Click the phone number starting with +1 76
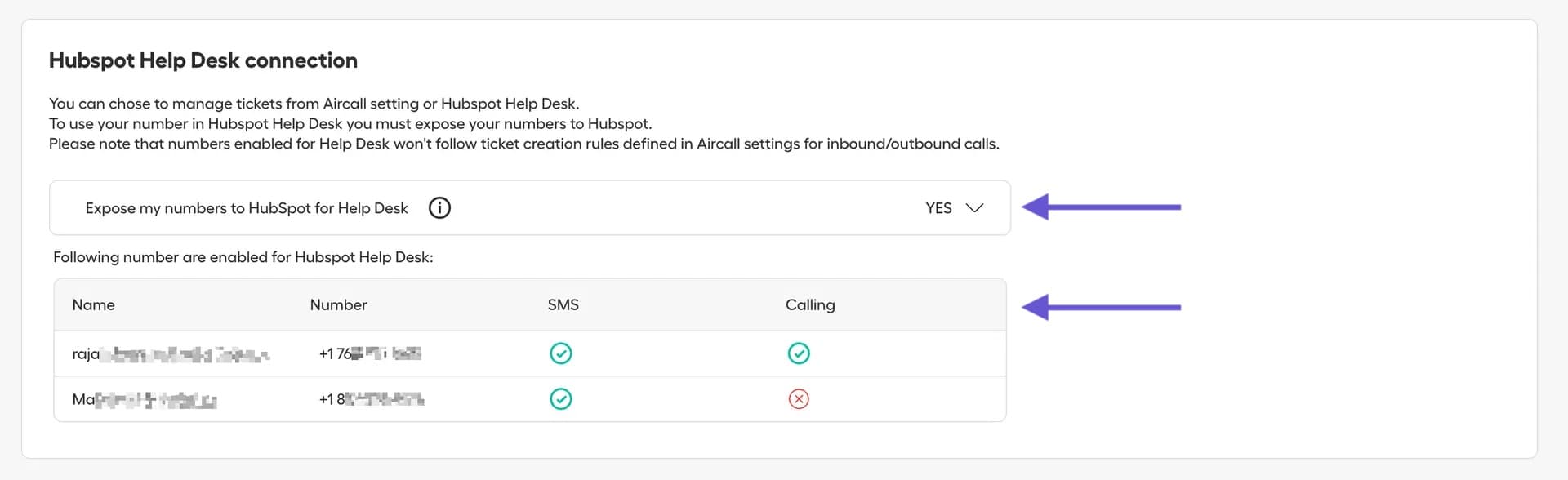This screenshot has width=1568, height=480. (x=370, y=353)
